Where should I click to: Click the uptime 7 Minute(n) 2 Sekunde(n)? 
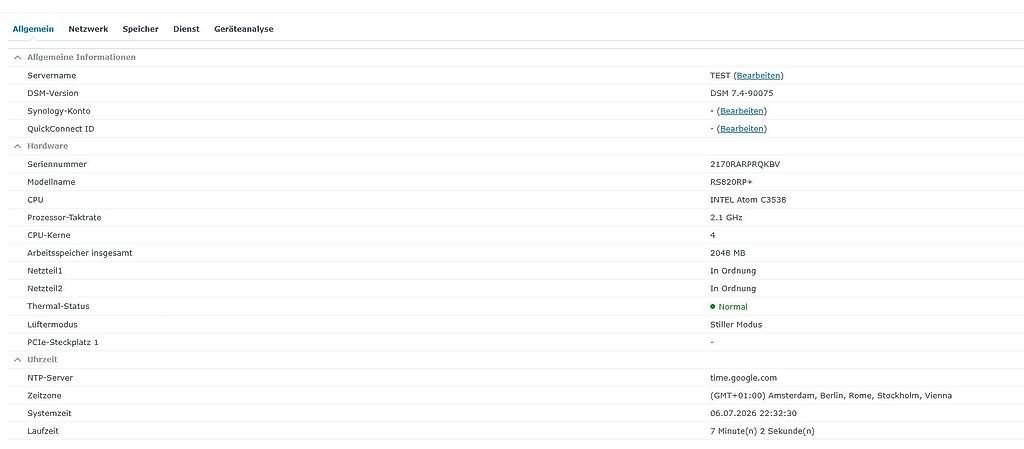[x=762, y=431]
